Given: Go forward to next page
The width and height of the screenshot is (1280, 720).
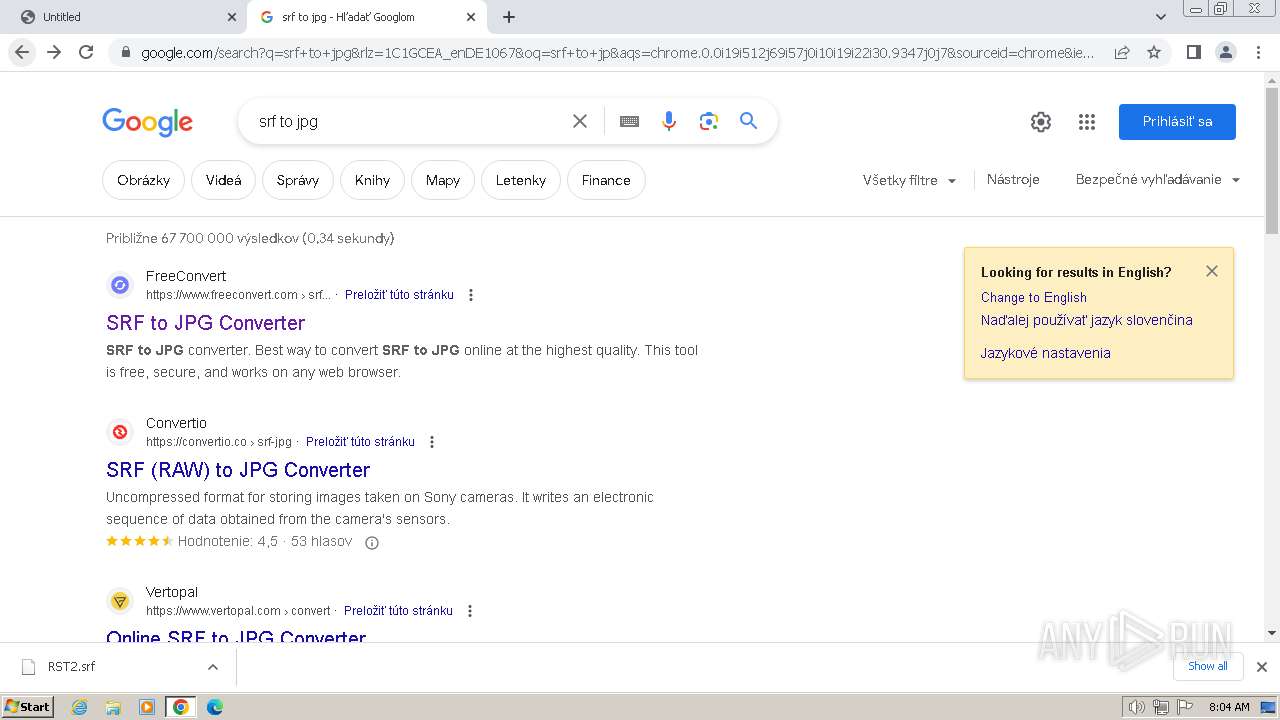Looking at the screenshot, I should [54, 52].
